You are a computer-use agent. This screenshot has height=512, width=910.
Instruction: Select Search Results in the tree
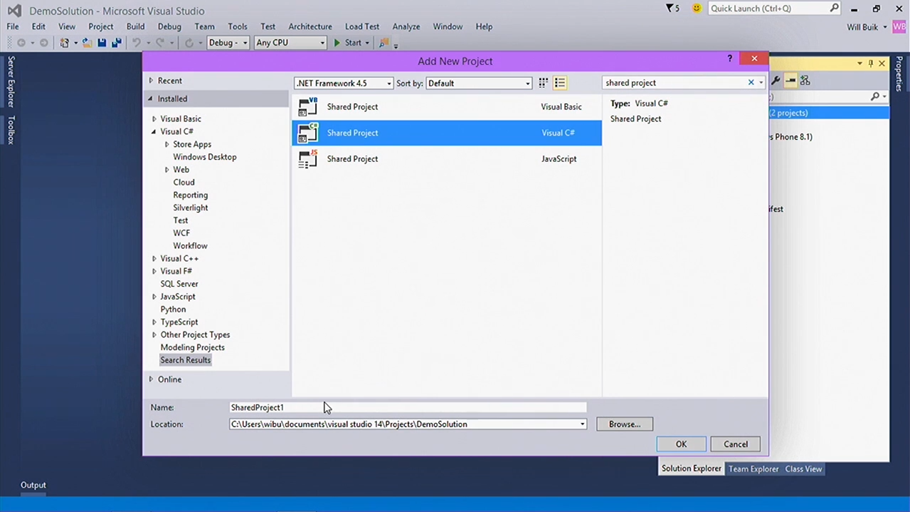tap(185, 360)
